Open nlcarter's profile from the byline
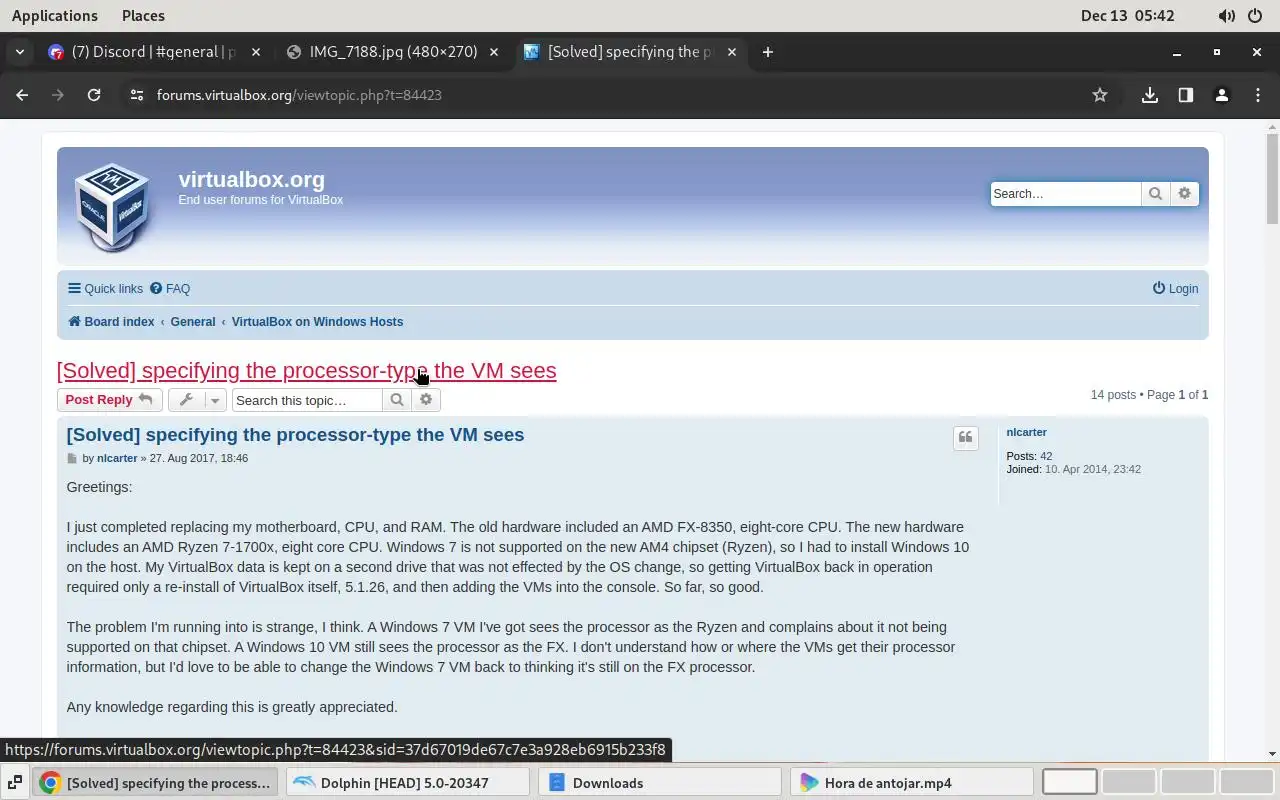 (117, 458)
